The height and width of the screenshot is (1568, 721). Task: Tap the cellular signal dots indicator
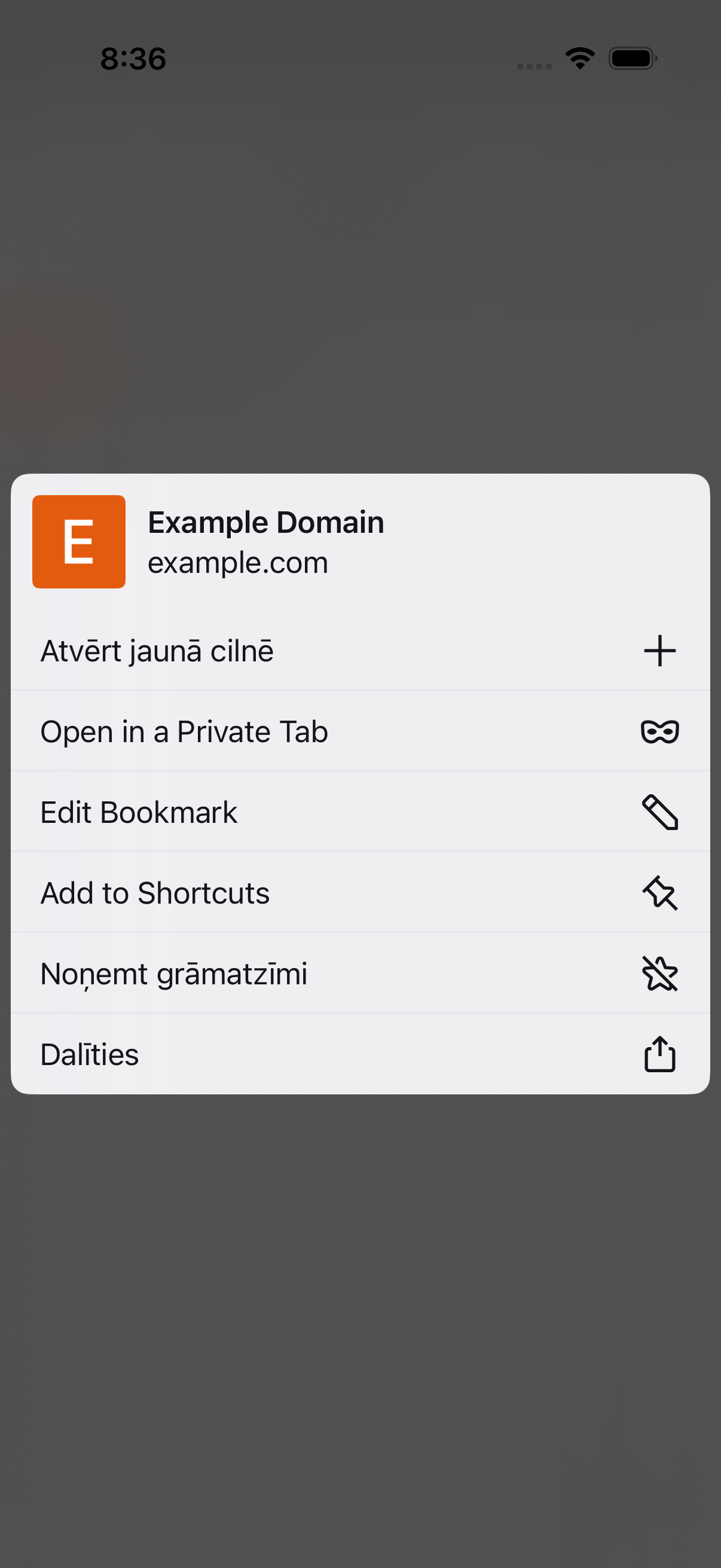coord(534,66)
